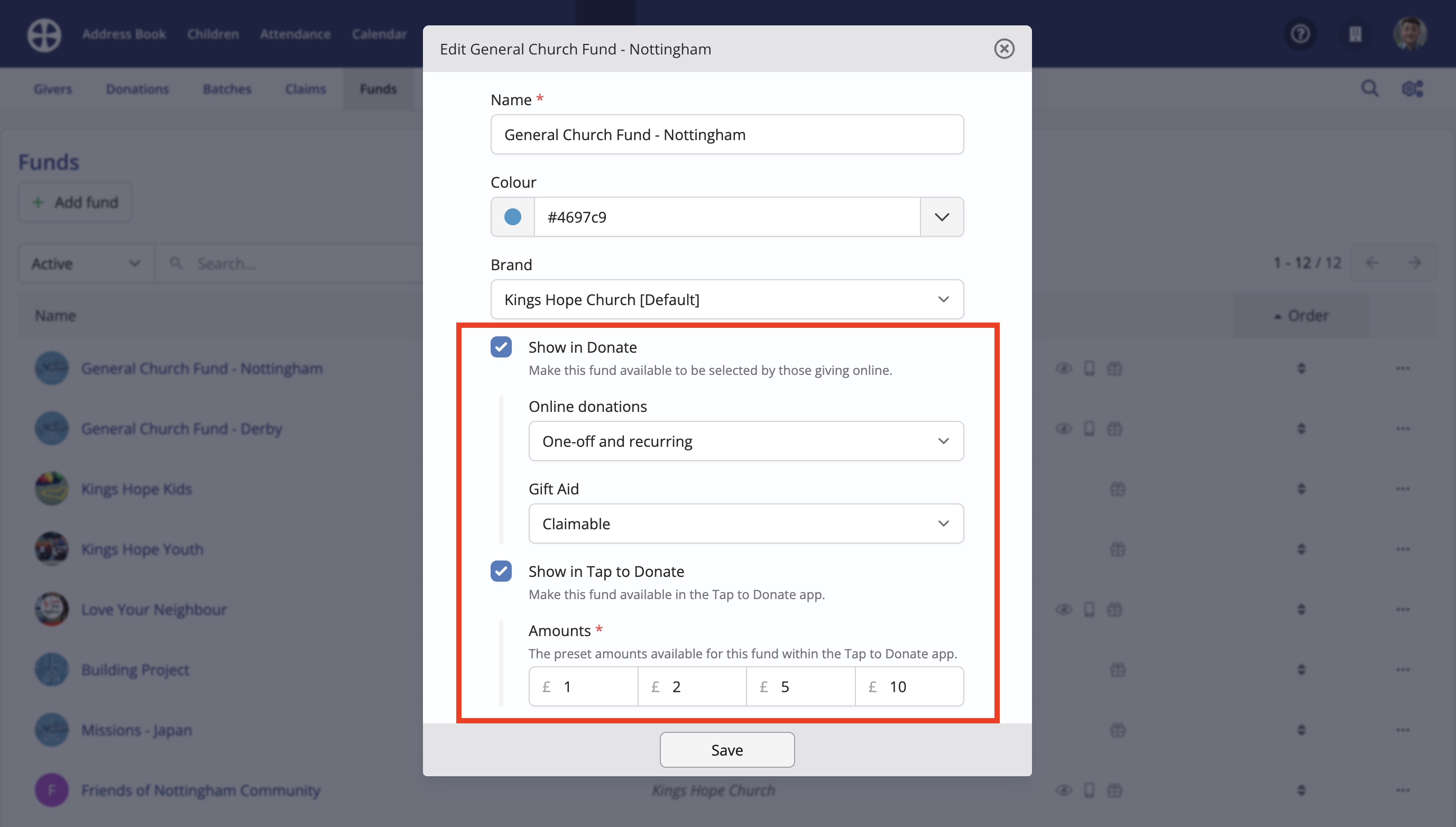Click the blue colour swatch
1456x827 pixels.
tap(512, 217)
